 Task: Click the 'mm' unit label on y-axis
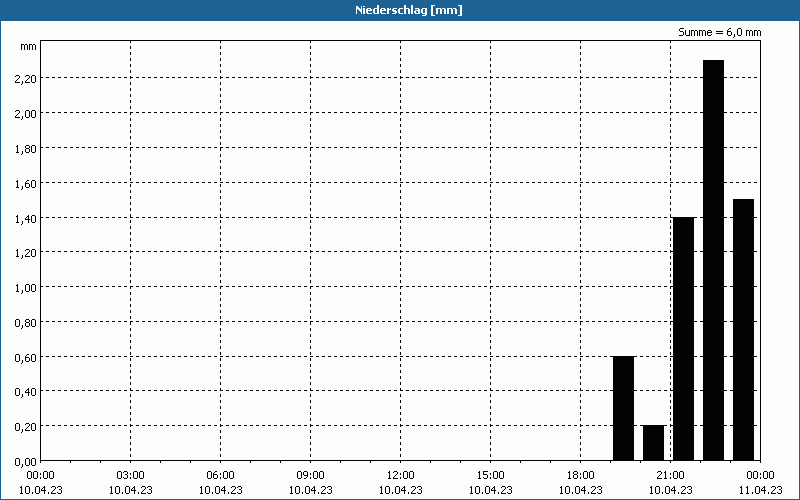(29, 46)
